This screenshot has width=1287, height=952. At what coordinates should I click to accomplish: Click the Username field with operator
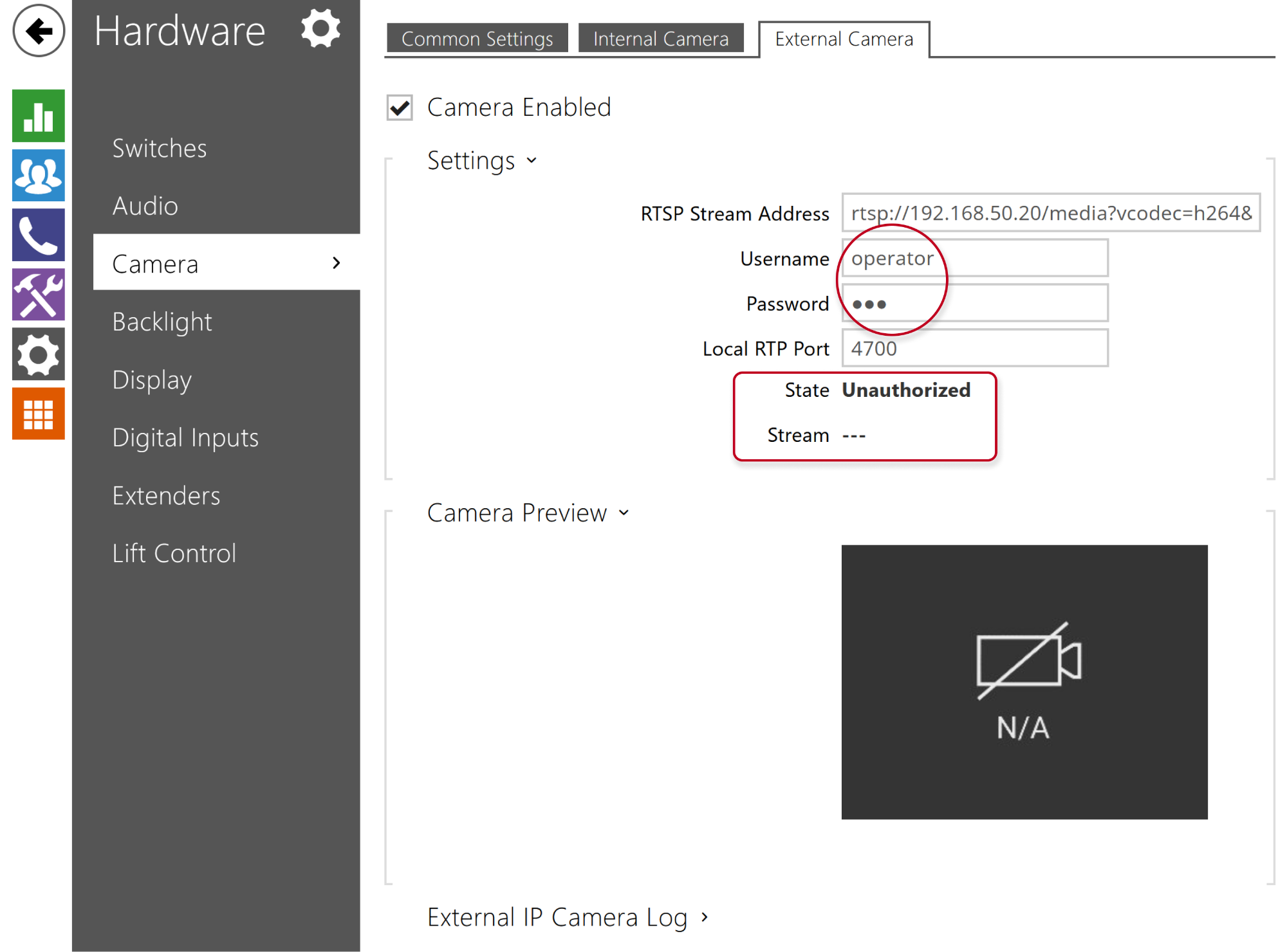pyautogui.click(x=975, y=258)
